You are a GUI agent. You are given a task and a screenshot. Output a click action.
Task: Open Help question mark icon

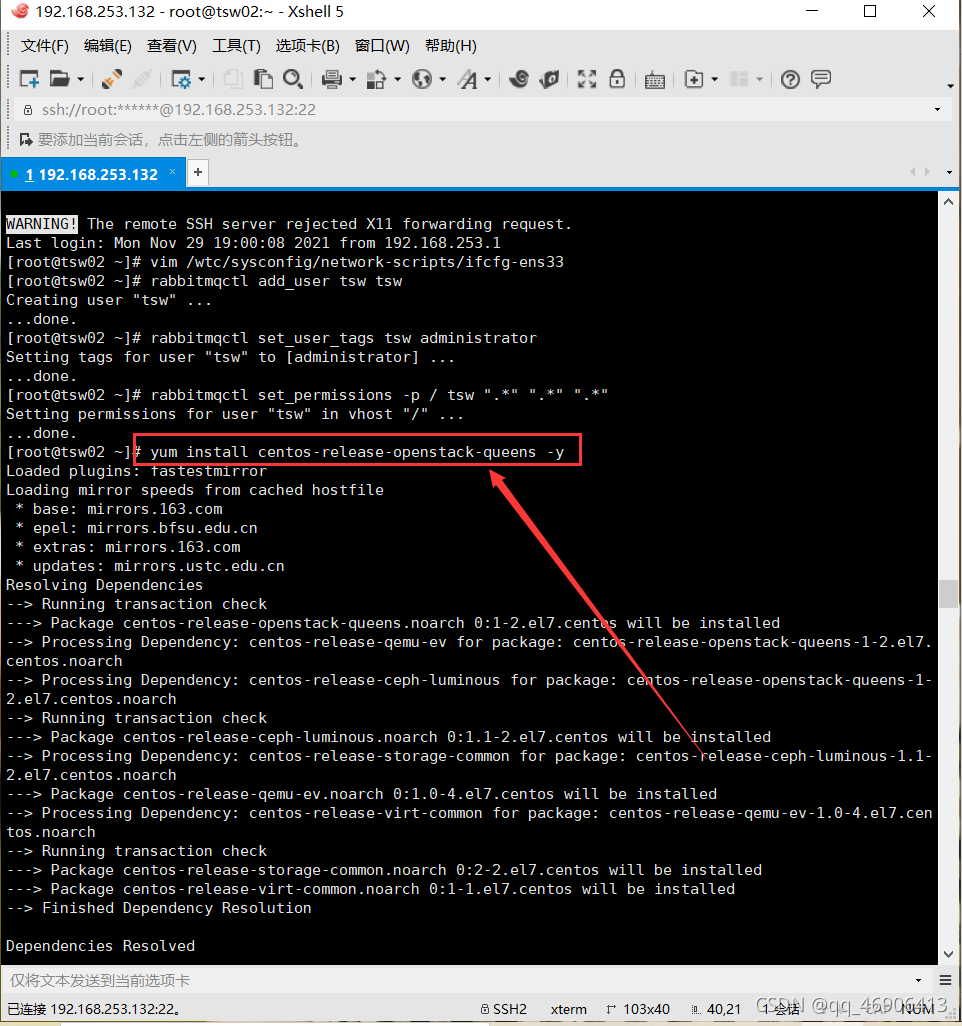[x=791, y=79]
